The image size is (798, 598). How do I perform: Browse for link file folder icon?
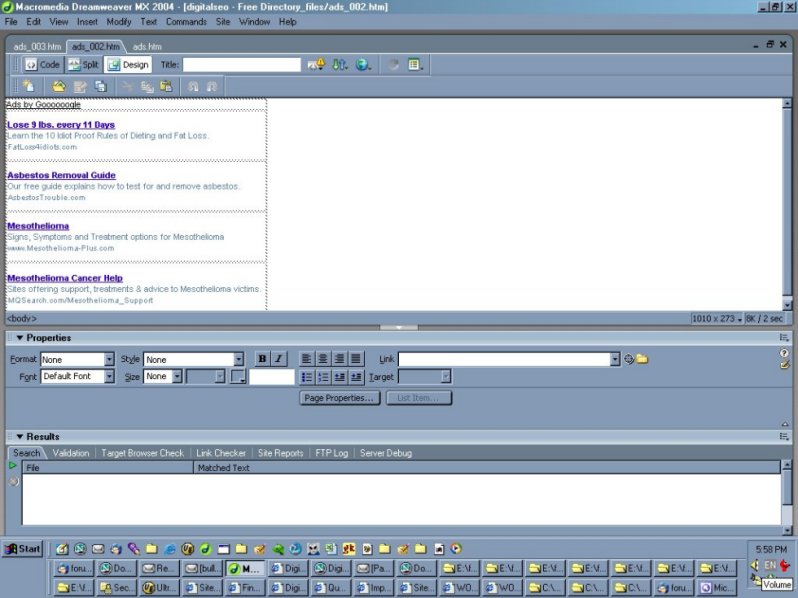642,359
